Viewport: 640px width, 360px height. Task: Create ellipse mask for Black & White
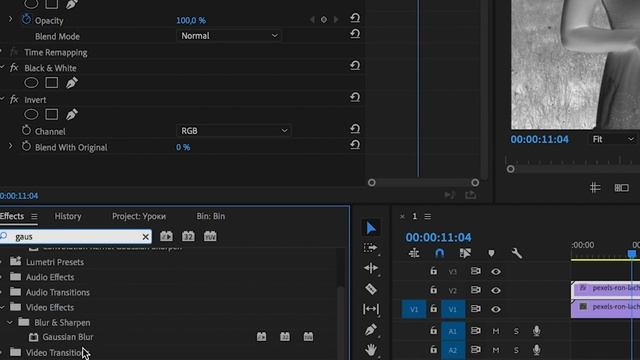31,83
